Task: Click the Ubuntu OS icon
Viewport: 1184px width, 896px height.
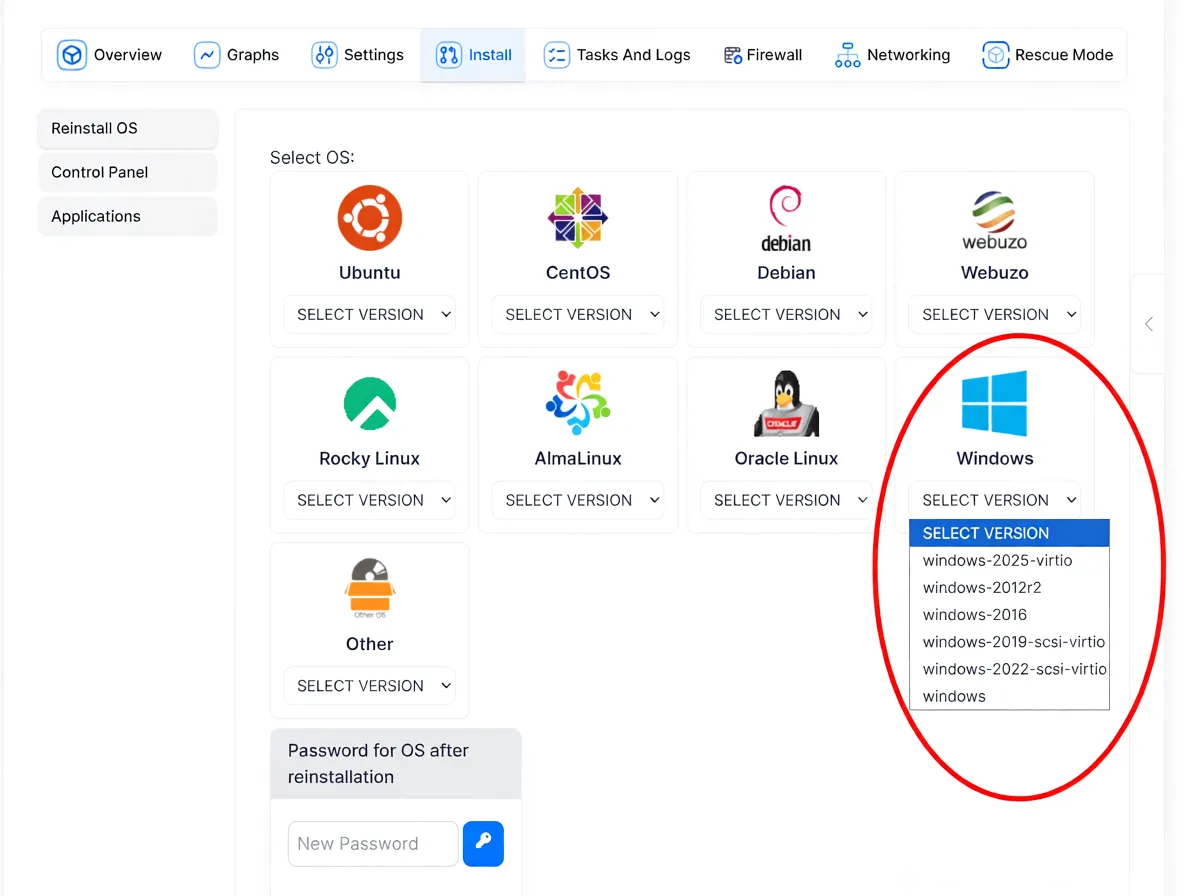Action: point(369,216)
